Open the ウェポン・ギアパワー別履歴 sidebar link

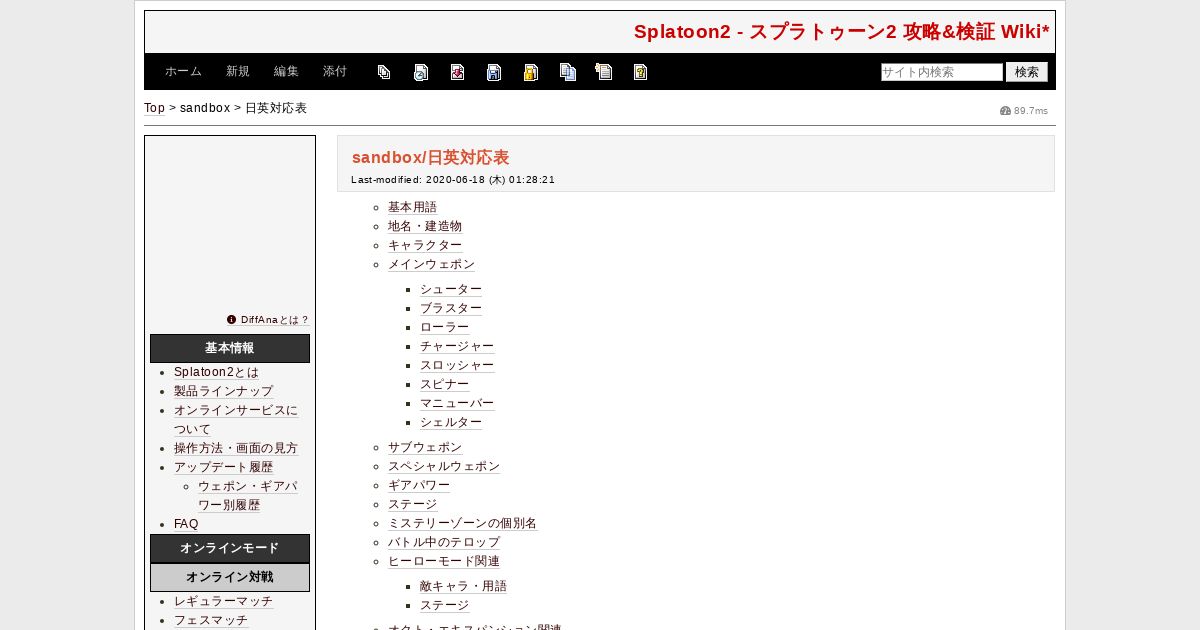pyautogui.click(x=247, y=496)
